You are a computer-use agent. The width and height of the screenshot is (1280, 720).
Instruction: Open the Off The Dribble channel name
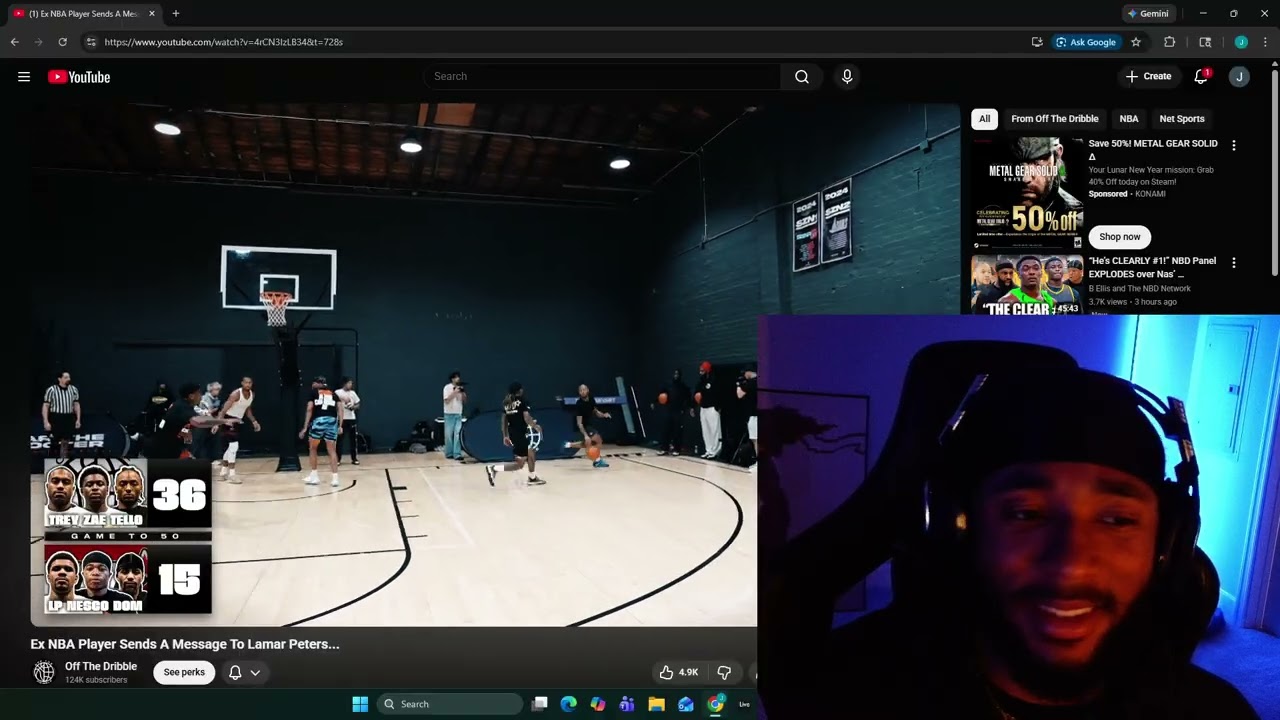(x=101, y=666)
